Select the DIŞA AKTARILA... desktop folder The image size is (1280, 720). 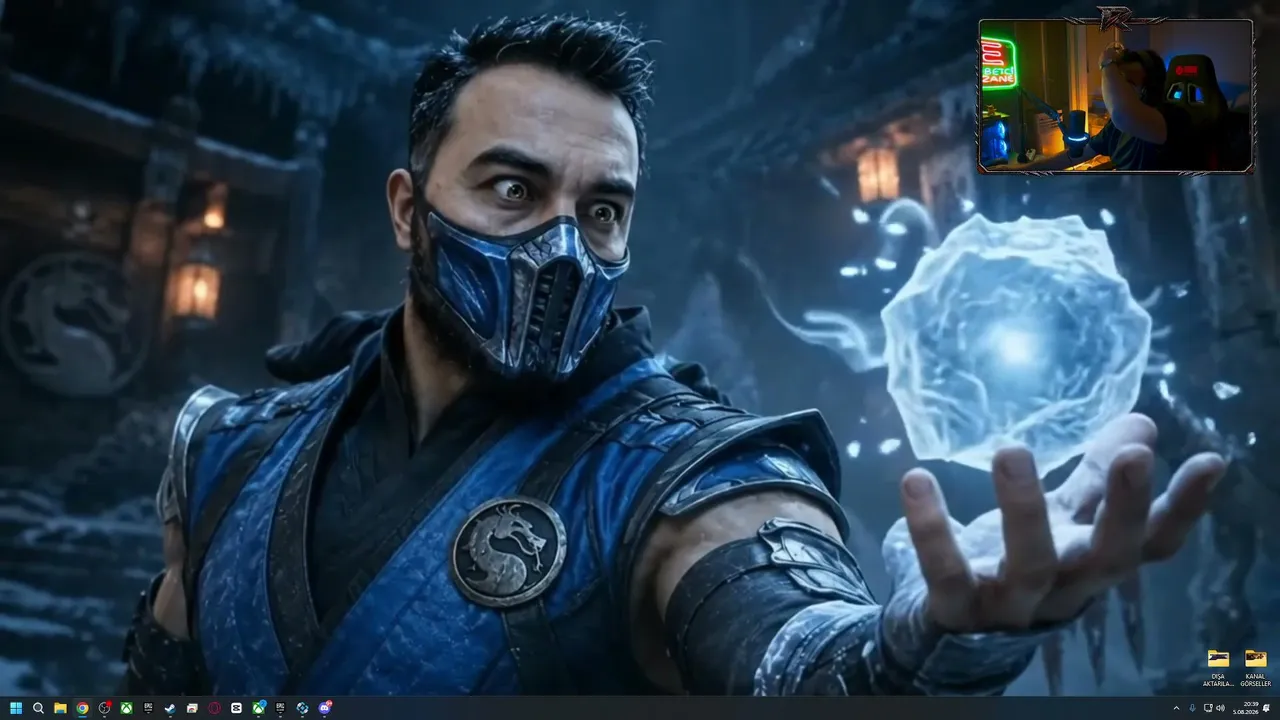click(x=1218, y=668)
